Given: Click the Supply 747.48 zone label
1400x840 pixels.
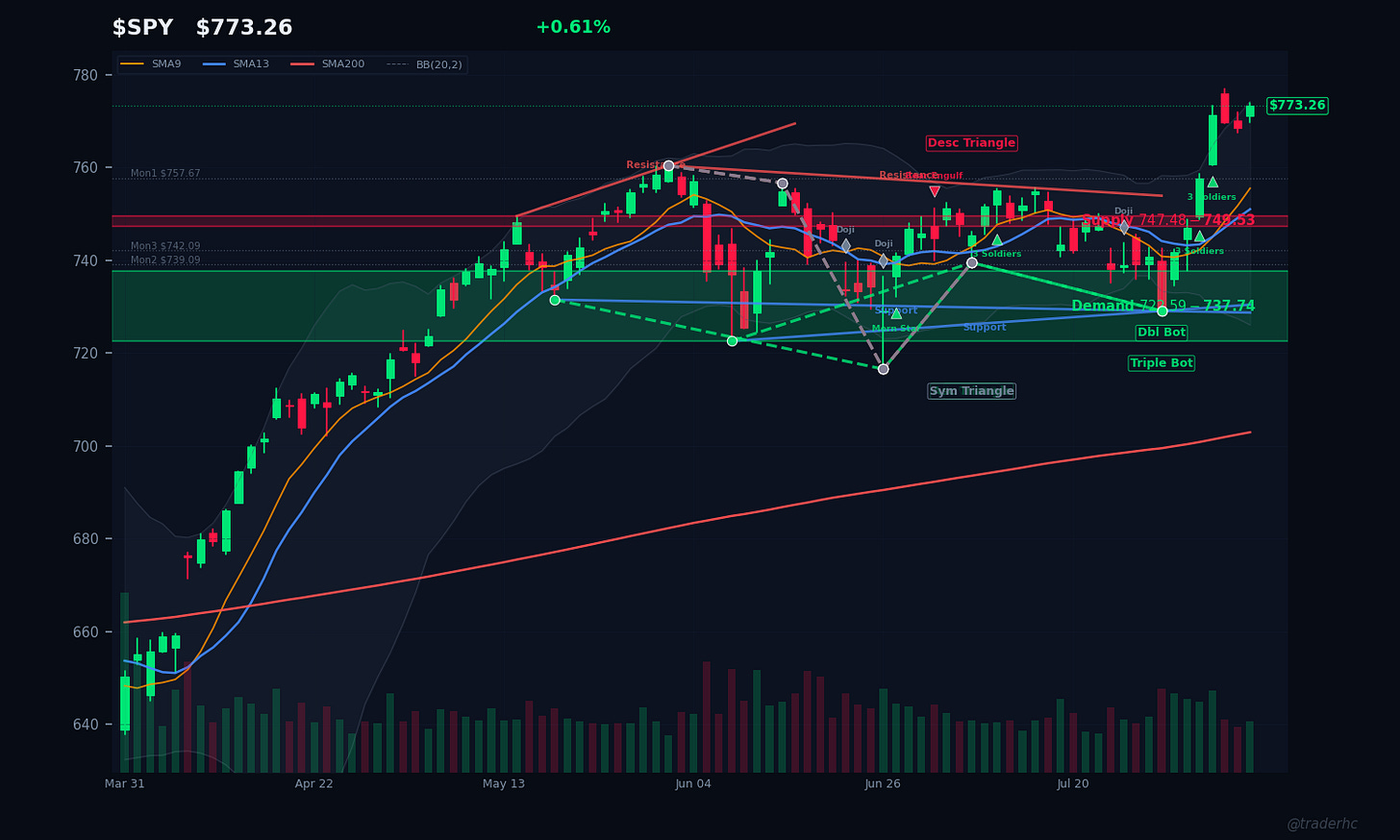Looking at the screenshot, I should 1168,220.
